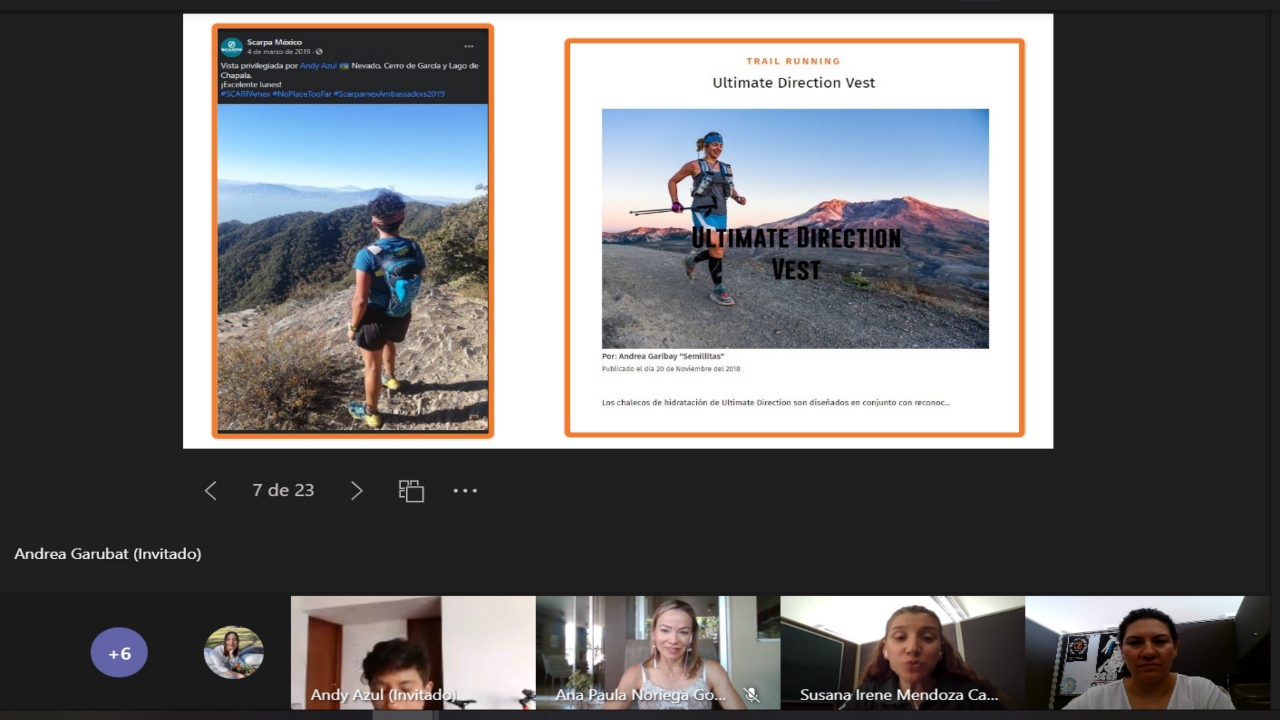Viewport: 1280px width, 720px height.
Task: Click the article excerpt about chalecos de hidratación
Action: coord(776,402)
